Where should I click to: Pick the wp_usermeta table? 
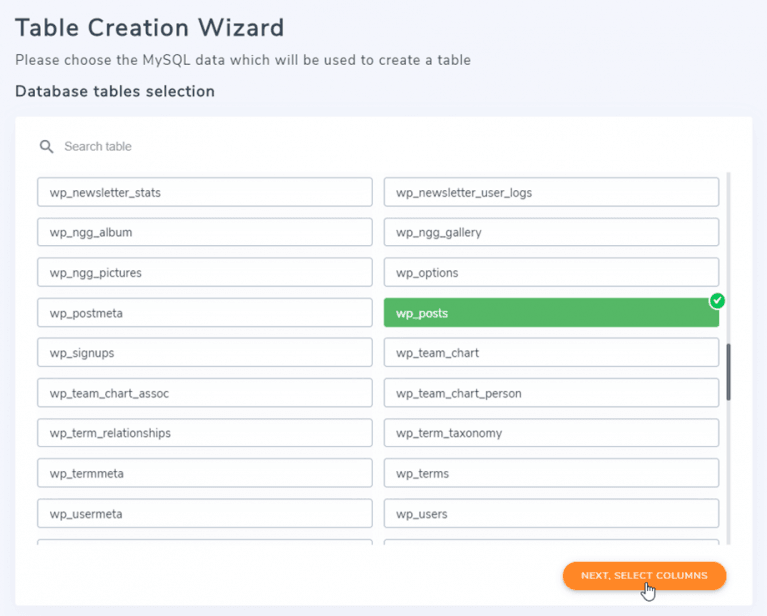(x=204, y=514)
